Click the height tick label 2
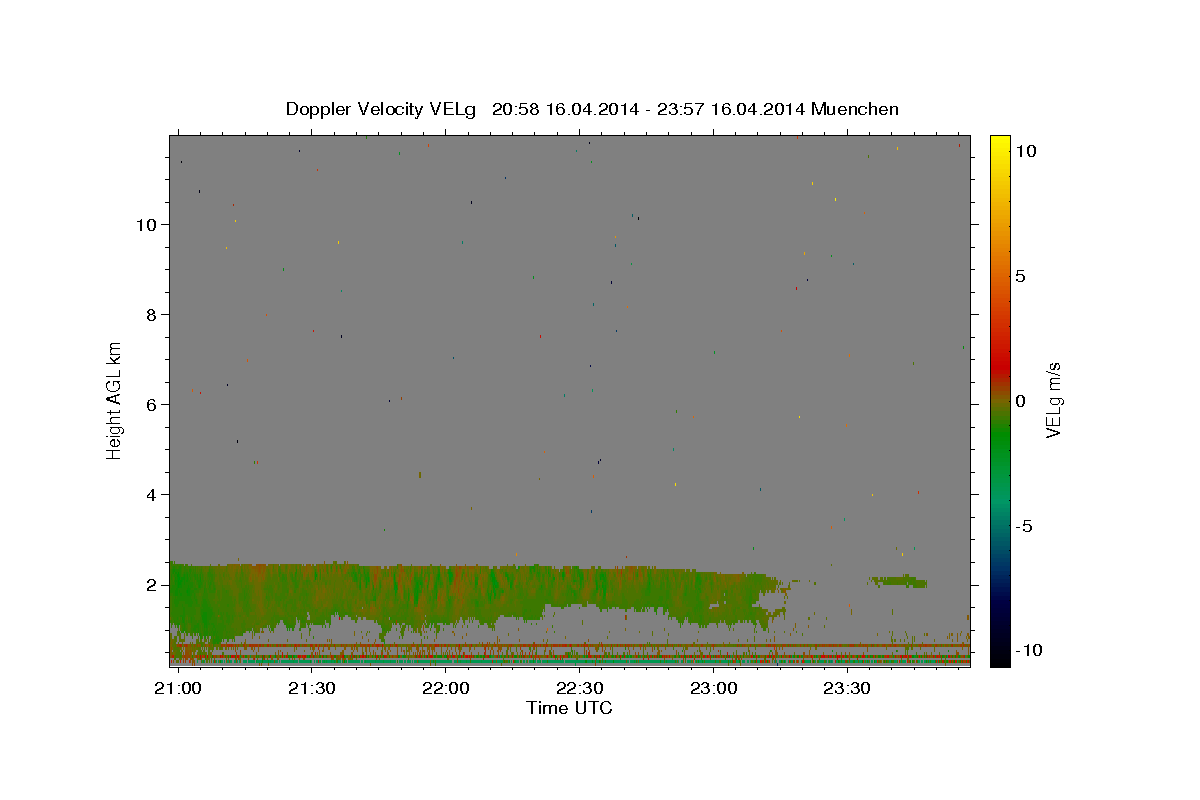The image size is (1200, 800). [x=153, y=585]
